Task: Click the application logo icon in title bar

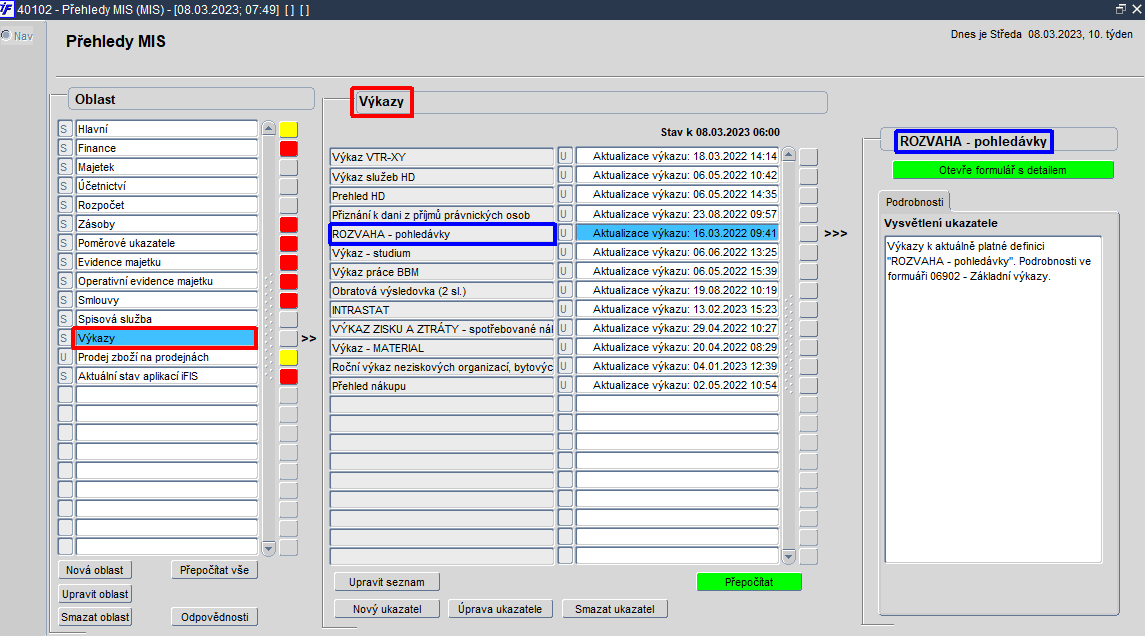Action: coord(7,9)
